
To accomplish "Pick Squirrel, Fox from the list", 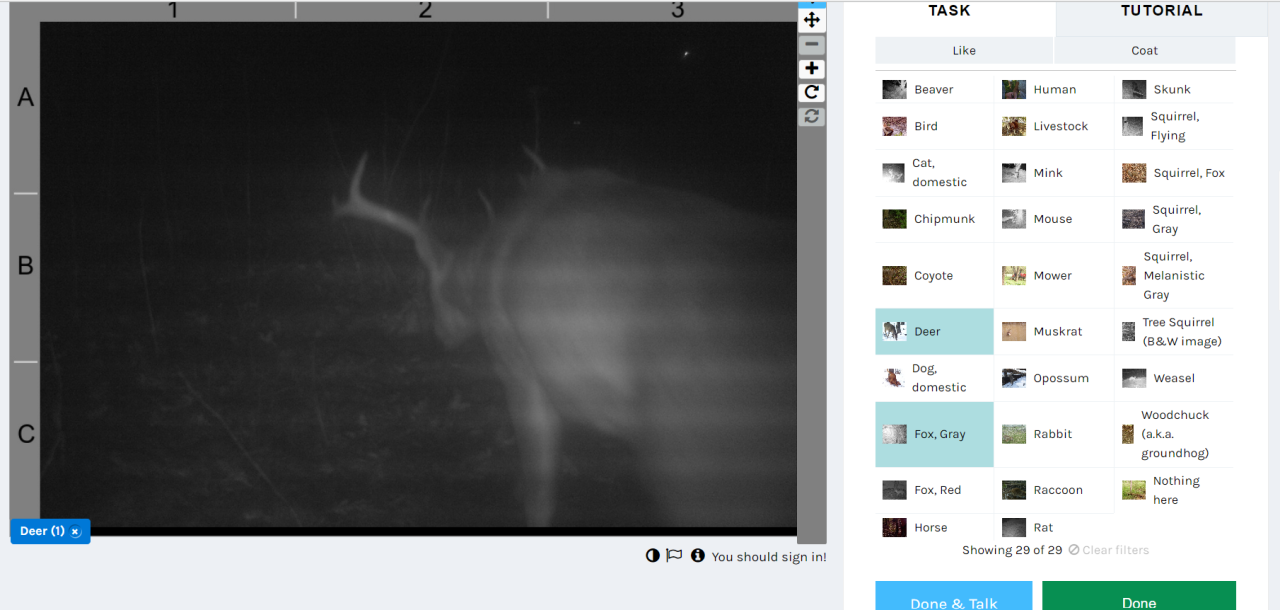I will tap(1175, 173).
